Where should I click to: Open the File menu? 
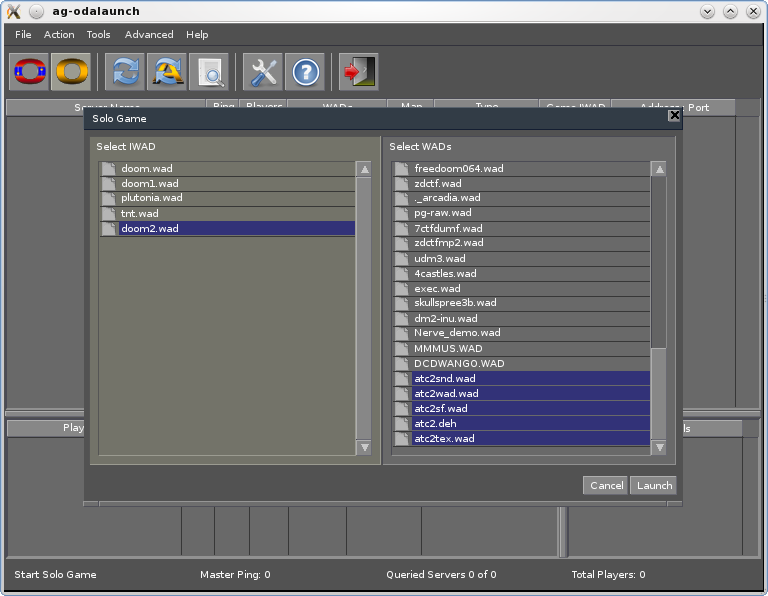[x=23, y=34]
